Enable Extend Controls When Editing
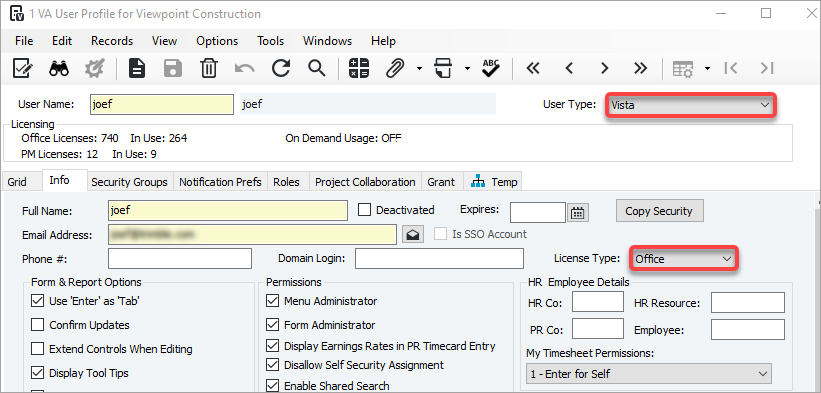This screenshot has width=821, height=393. point(38,349)
